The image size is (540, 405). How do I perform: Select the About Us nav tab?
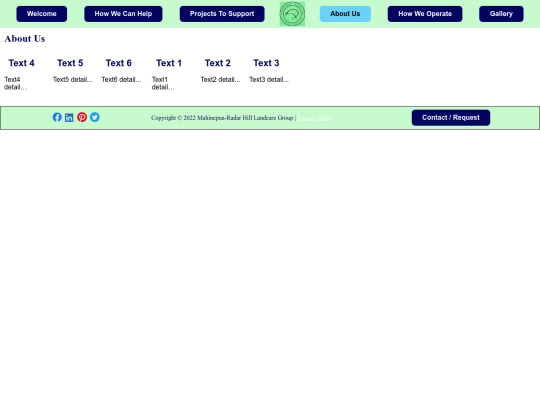(345, 14)
